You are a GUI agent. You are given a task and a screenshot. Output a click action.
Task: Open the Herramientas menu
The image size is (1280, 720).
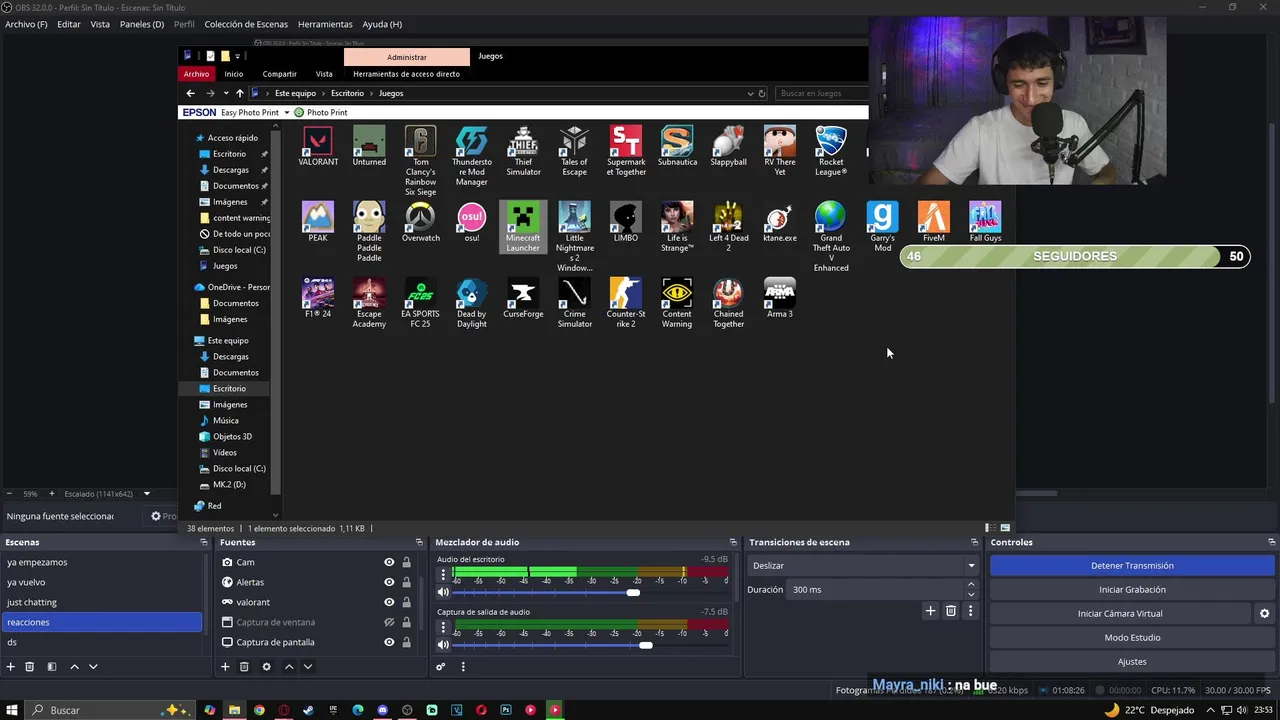(325, 24)
